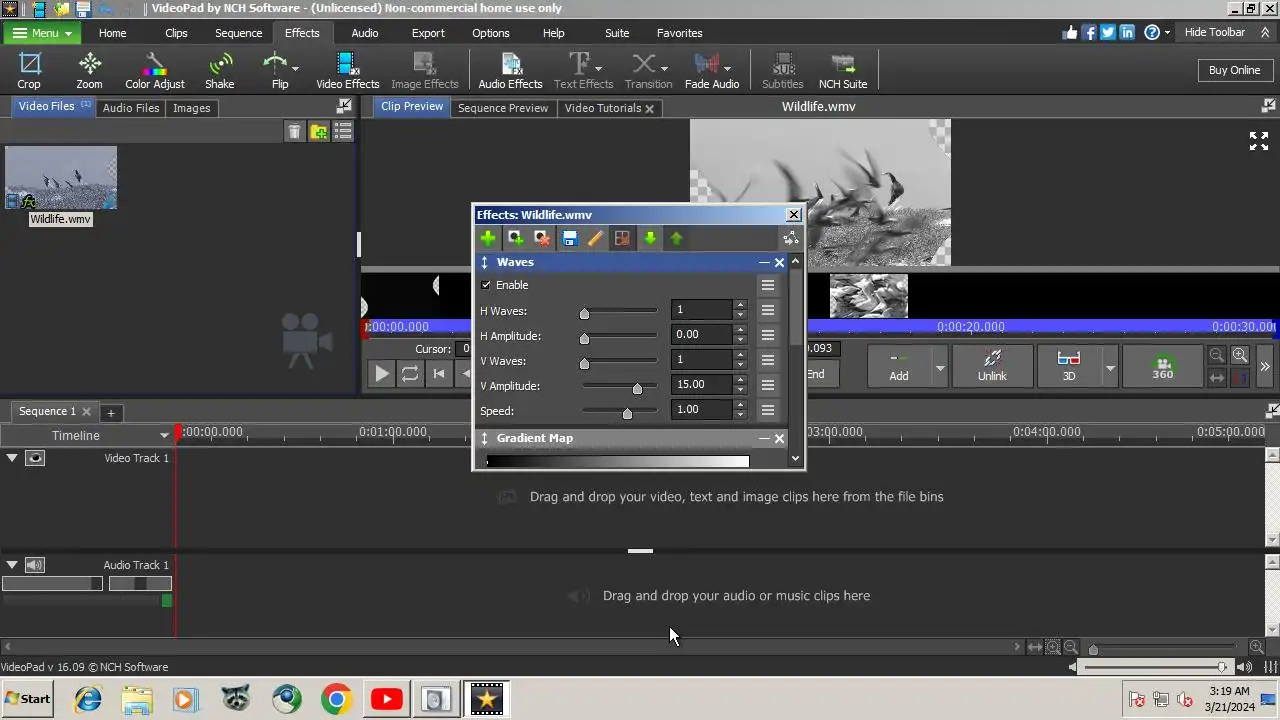
Task: Open the Timeline view dropdown
Action: pos(164,435)
